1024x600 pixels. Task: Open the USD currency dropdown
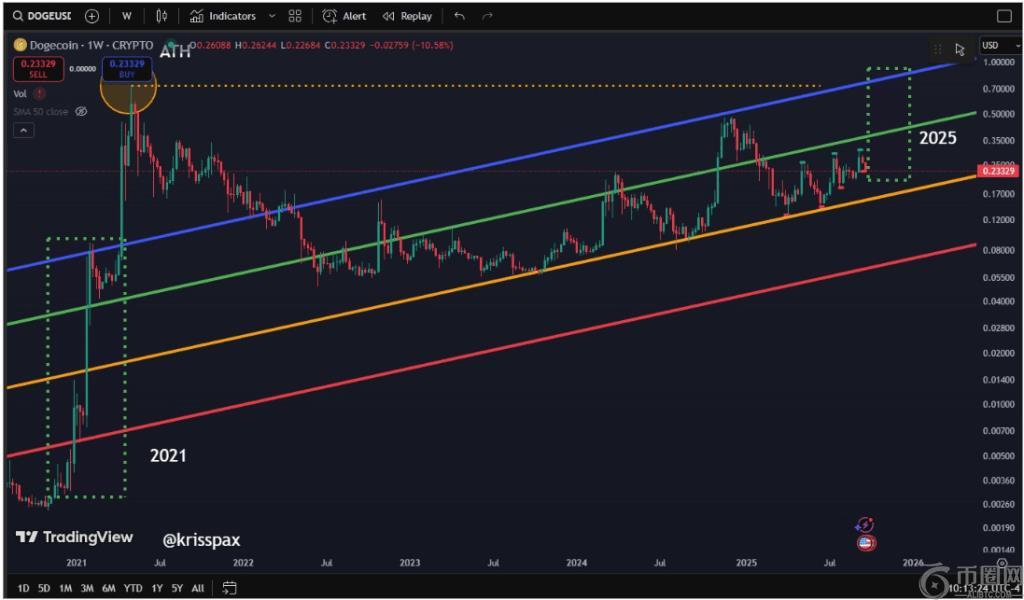995,45
